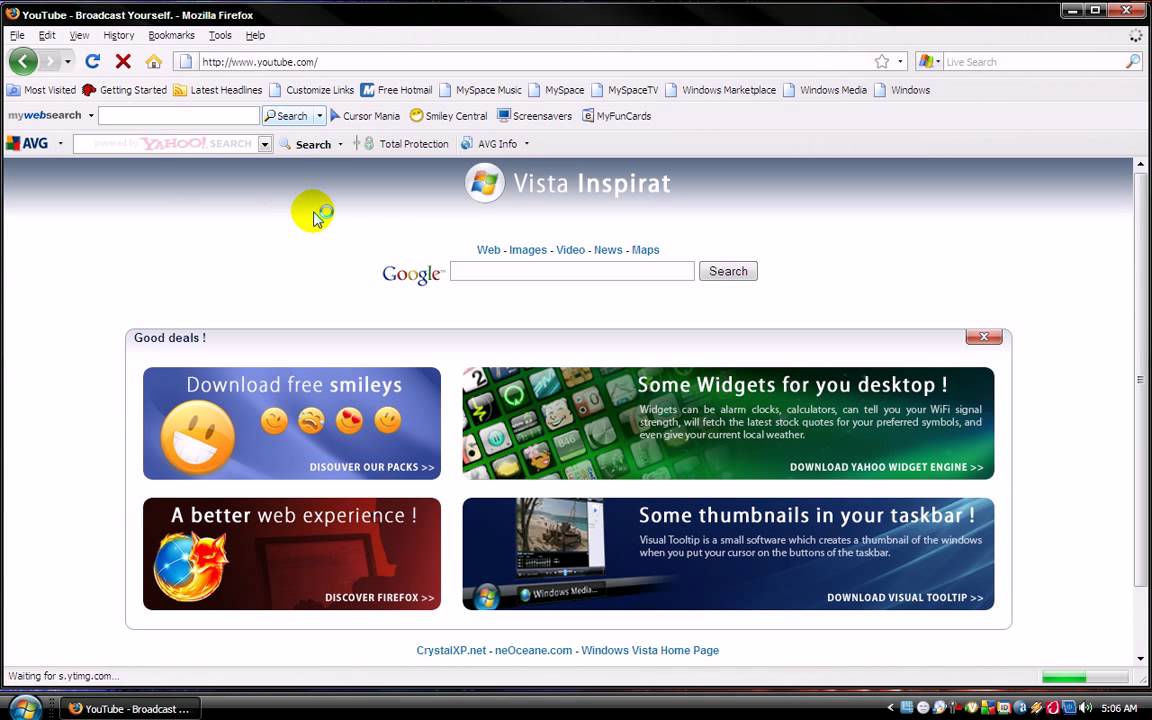The image size is (1152, 720).
Task: Open the mywebsearch logo dropdown
Action: coord(91,115)
